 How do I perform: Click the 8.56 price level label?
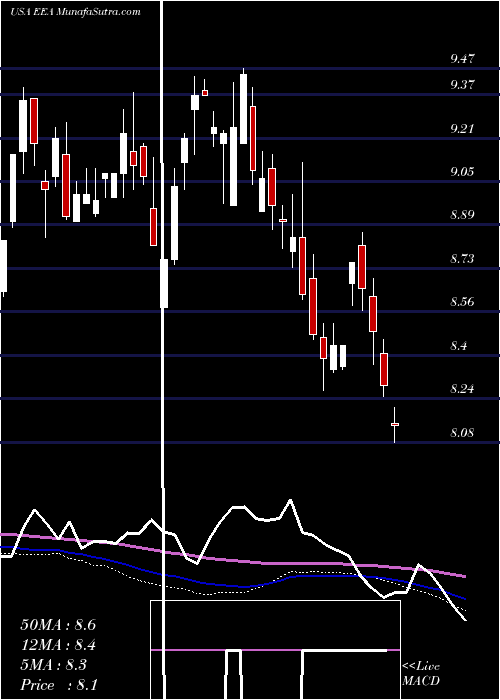click(463, 301)
